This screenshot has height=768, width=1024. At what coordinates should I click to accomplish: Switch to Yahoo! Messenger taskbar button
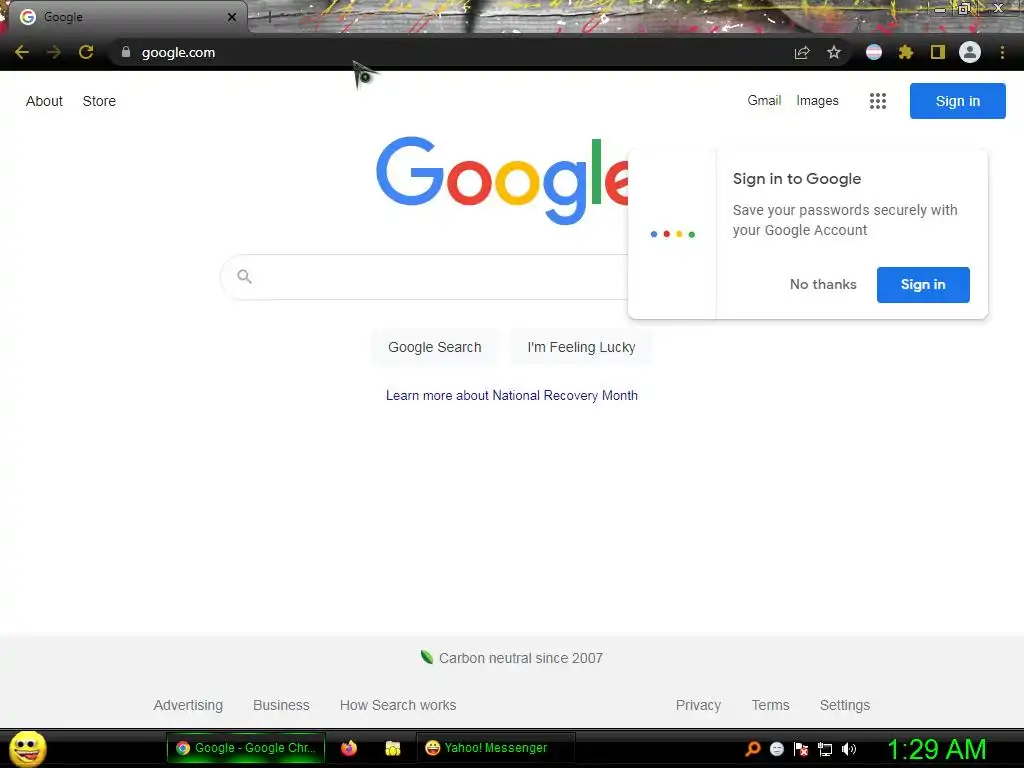click(495, 748)
